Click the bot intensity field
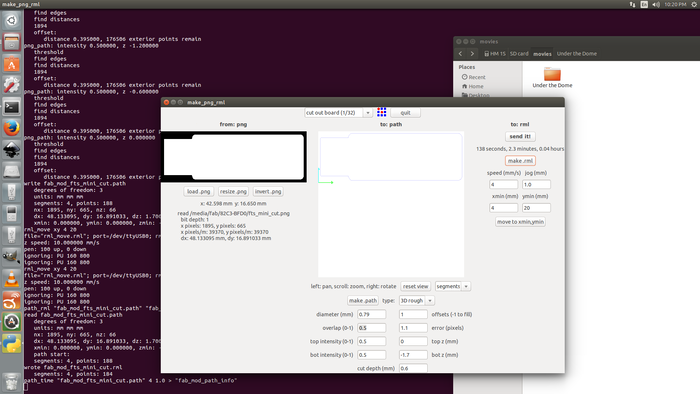 [x=371, y=355]
